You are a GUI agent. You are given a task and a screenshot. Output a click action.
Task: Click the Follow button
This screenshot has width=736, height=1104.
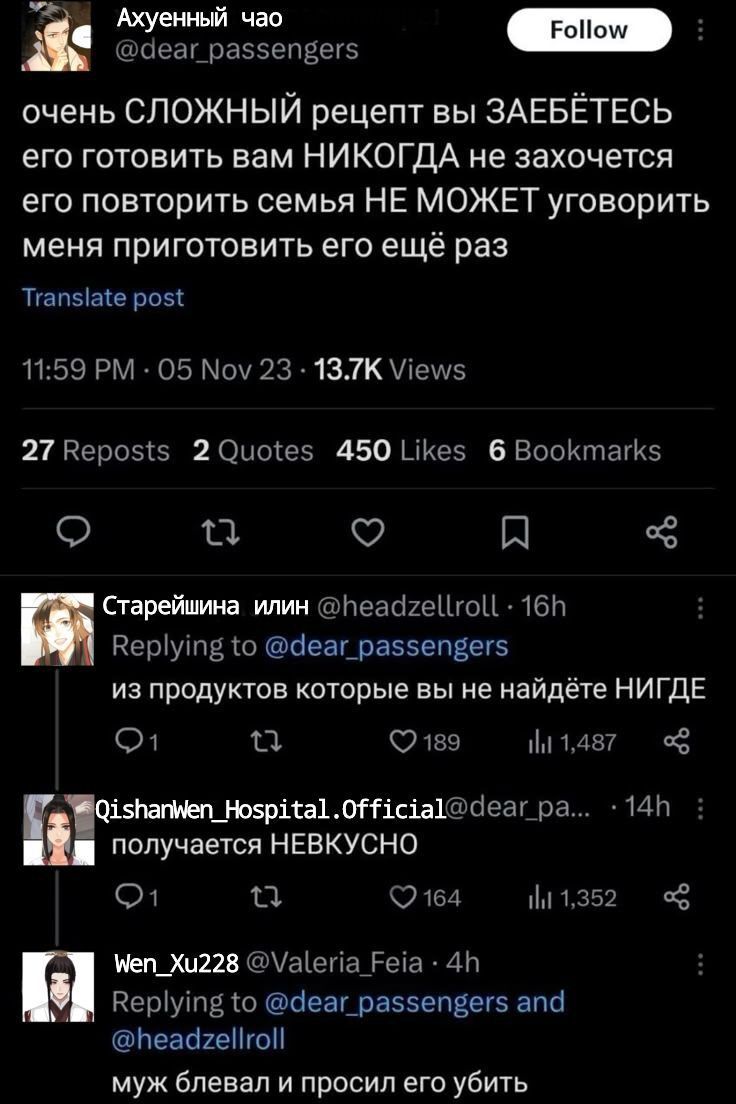(589, 30)
